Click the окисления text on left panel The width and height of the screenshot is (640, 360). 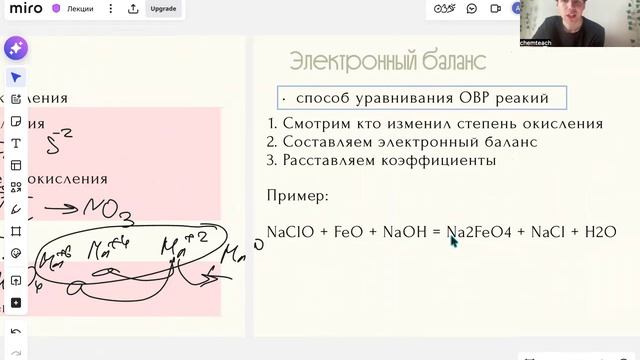[x=69, y=179]
